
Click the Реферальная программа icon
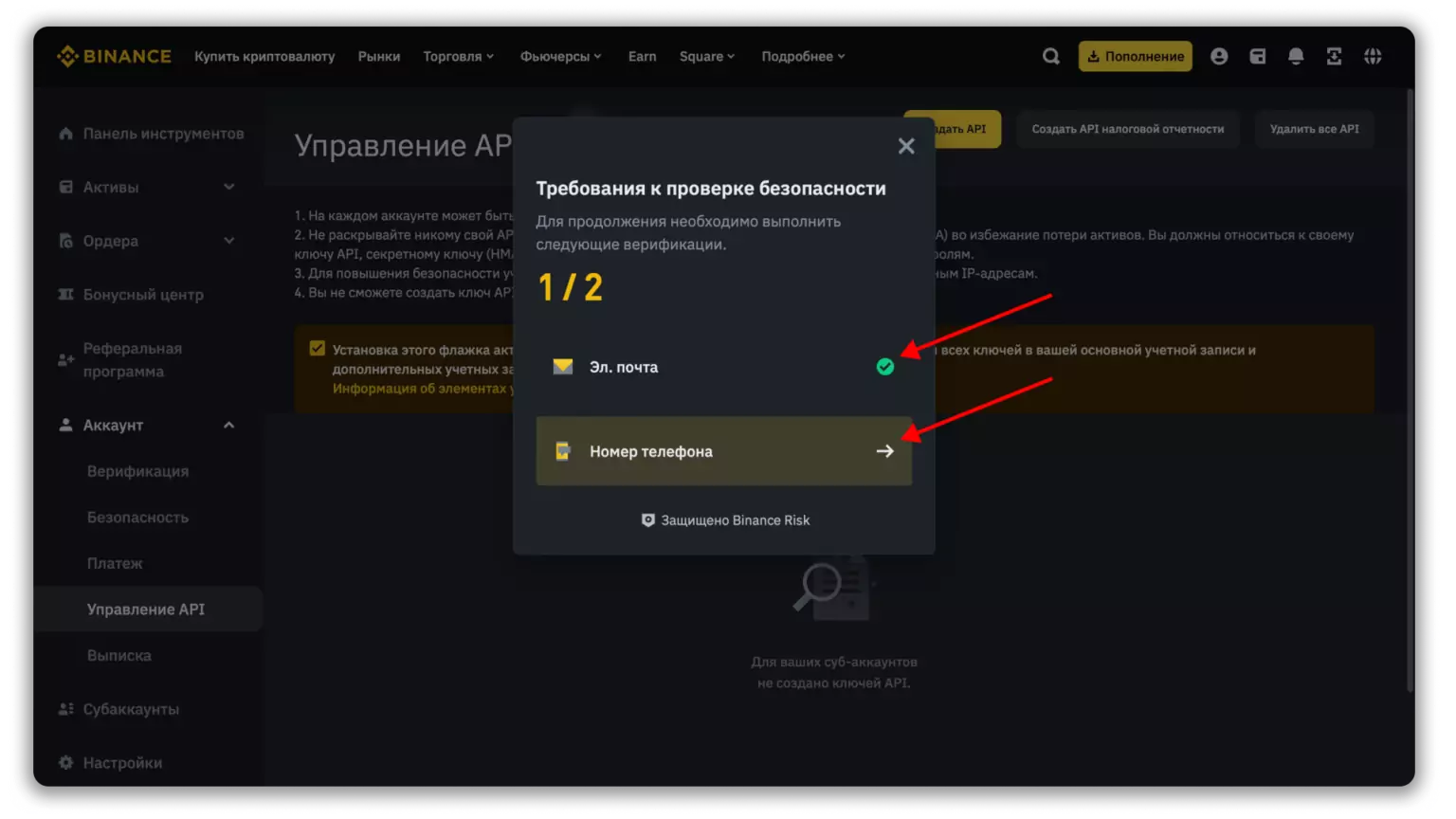coord(65,360)
